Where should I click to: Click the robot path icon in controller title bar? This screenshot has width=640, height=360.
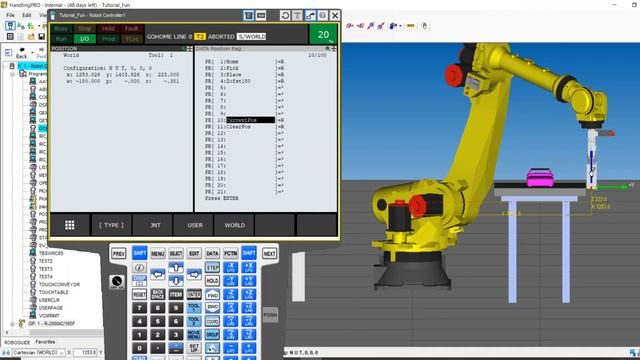click(x=310, y=16)
